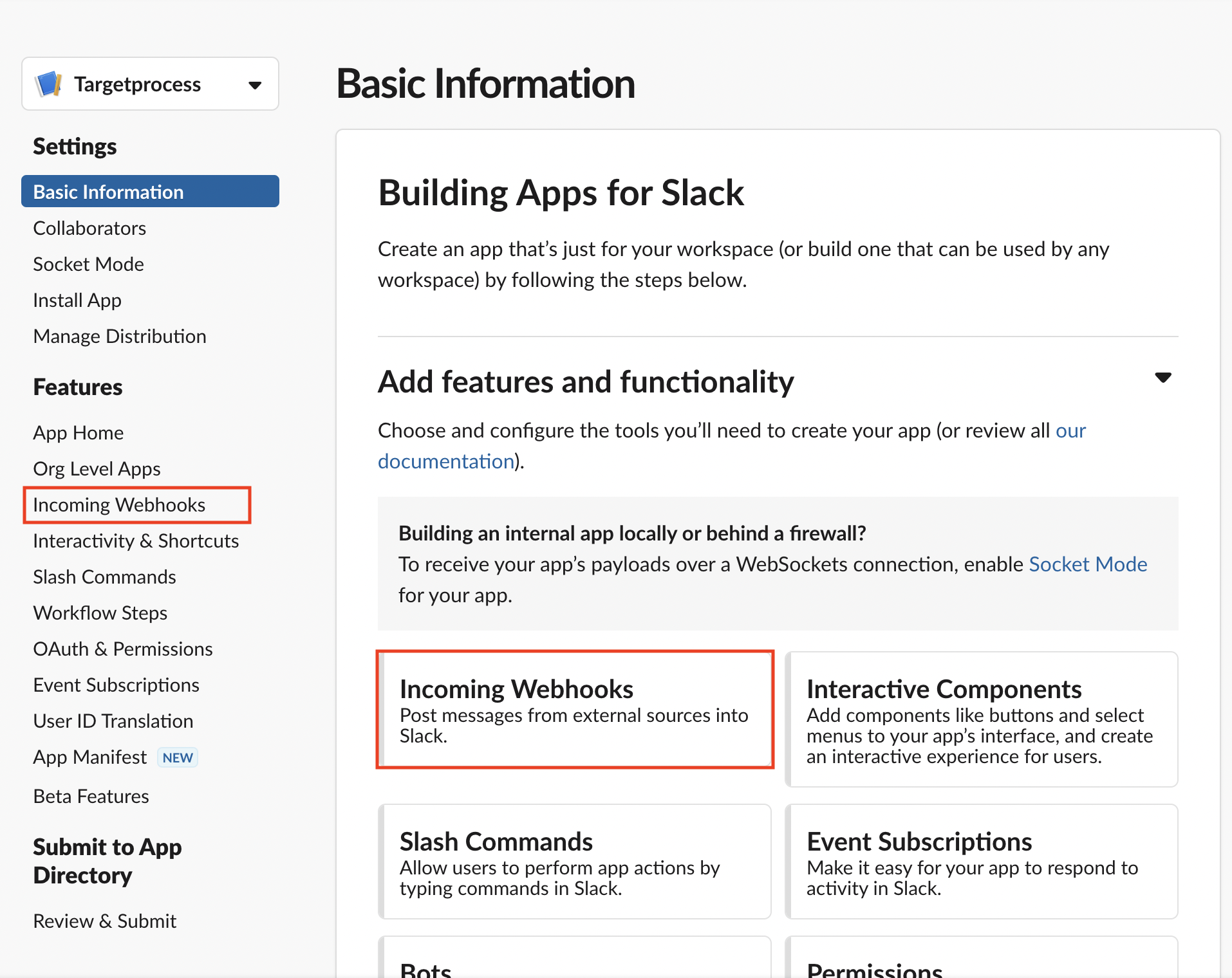Open the Install App page
This screenshot has width=1232, height=978.
[x=77, y=300]
